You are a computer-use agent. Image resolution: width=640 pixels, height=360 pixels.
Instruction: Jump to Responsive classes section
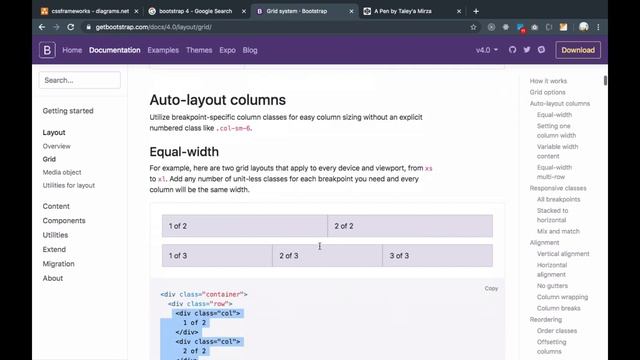click(558, 188)
